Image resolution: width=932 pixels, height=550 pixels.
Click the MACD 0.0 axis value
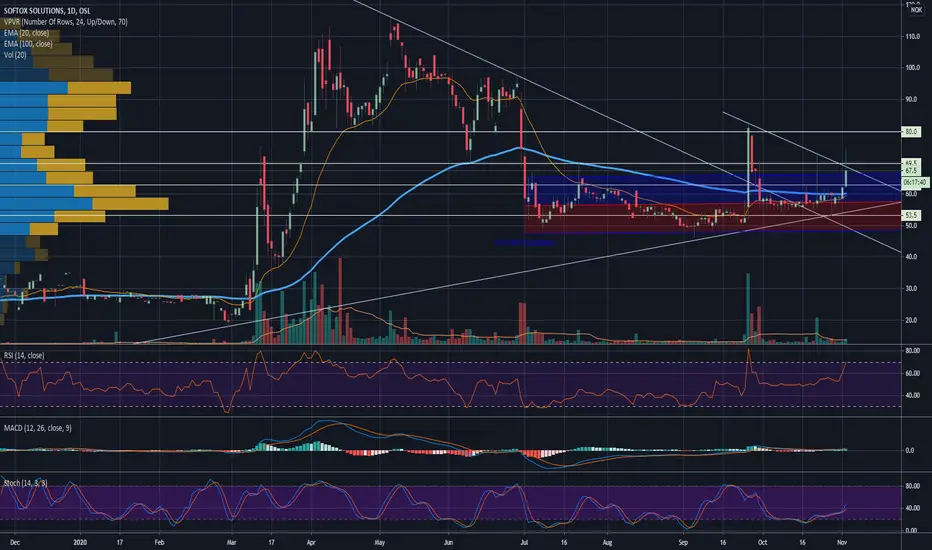pyautogui.click(x=909, y=451)
